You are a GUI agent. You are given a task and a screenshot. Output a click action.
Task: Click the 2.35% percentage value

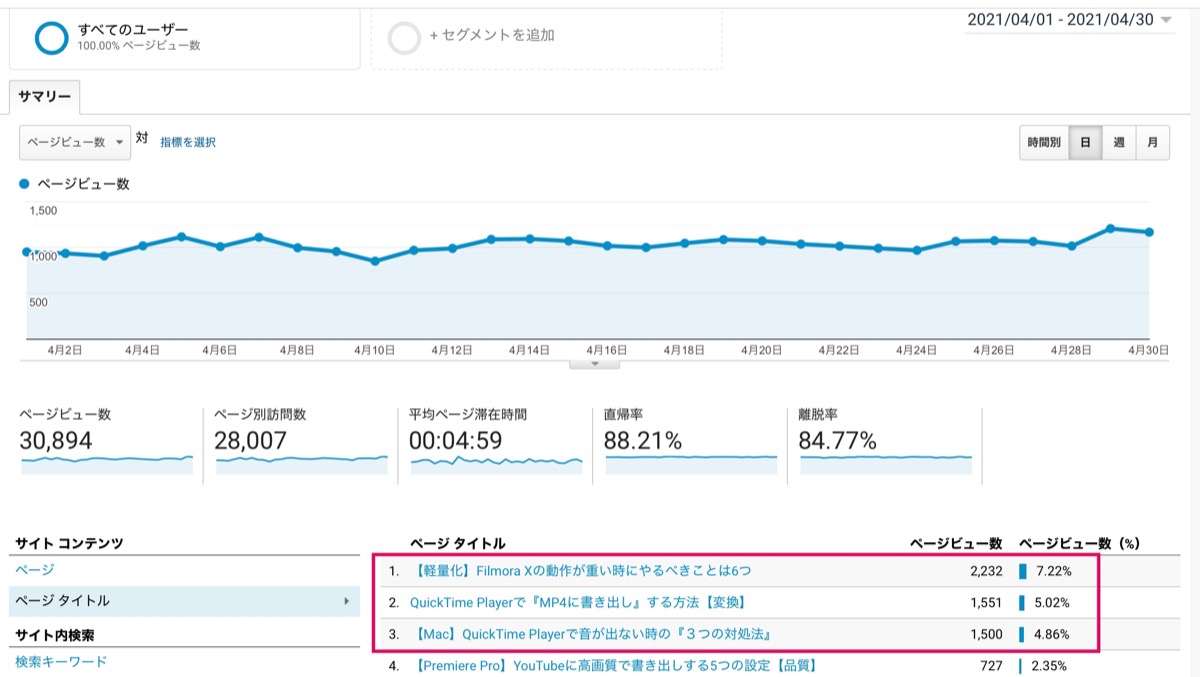(x=1048, y=665)
